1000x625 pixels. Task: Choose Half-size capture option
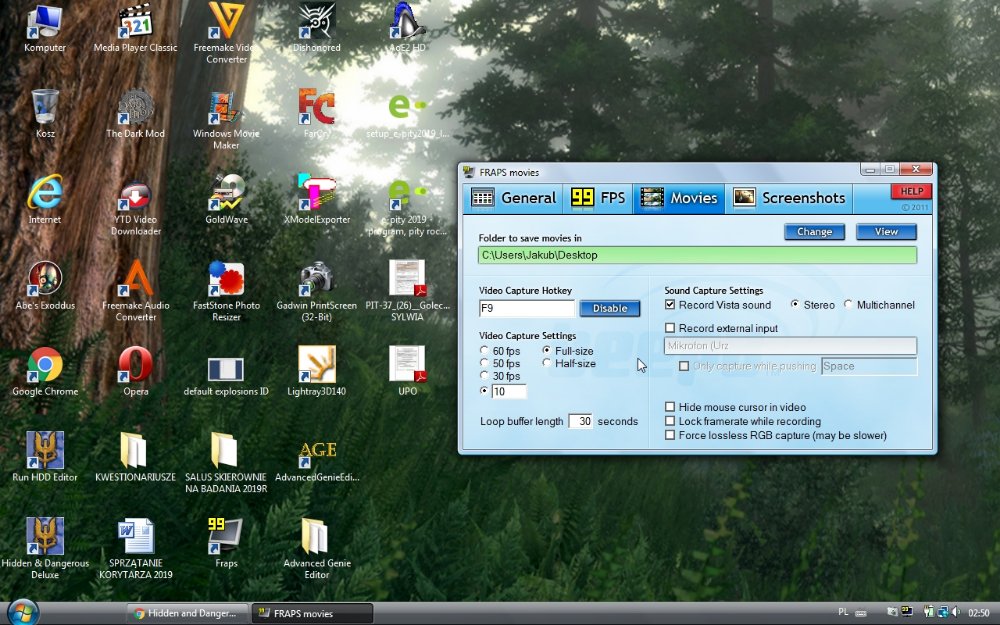pyautogui.click(x=547, y=363)
